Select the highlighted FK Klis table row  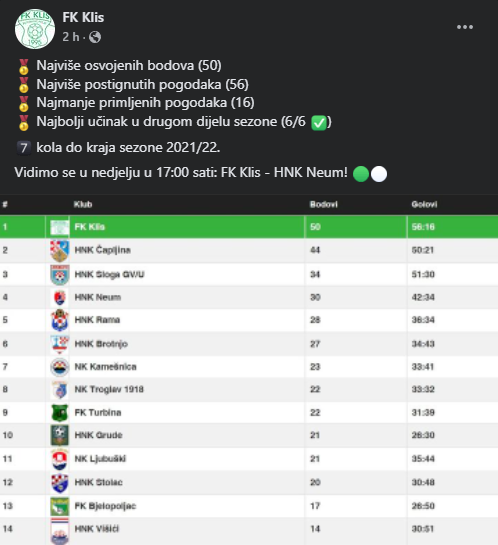pyautogui.click(x=249, y=227)
